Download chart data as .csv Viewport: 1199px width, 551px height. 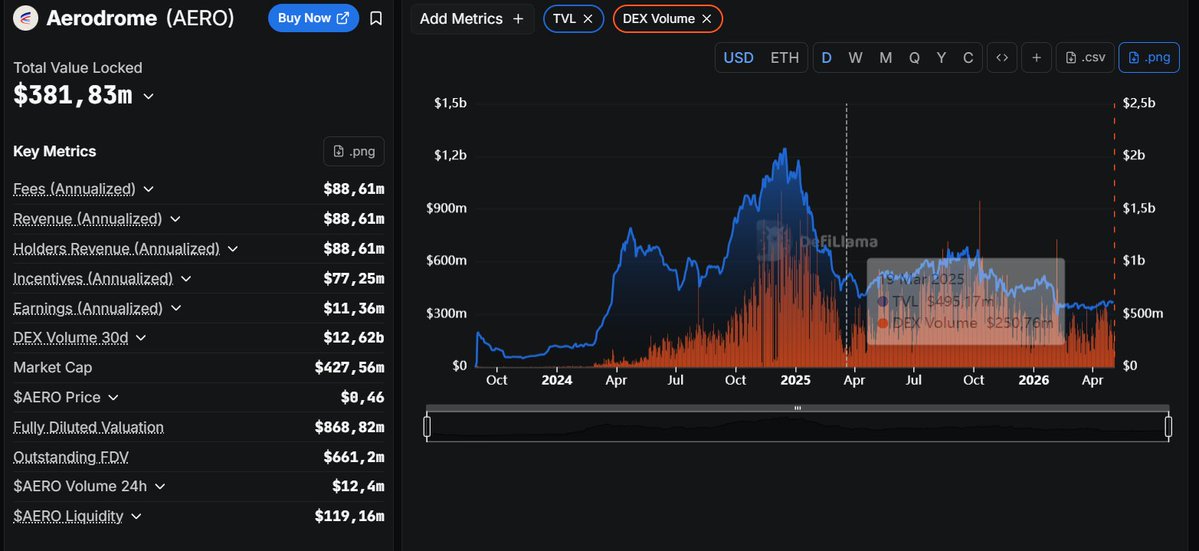pyautogui.click(x=1085, y=58)
